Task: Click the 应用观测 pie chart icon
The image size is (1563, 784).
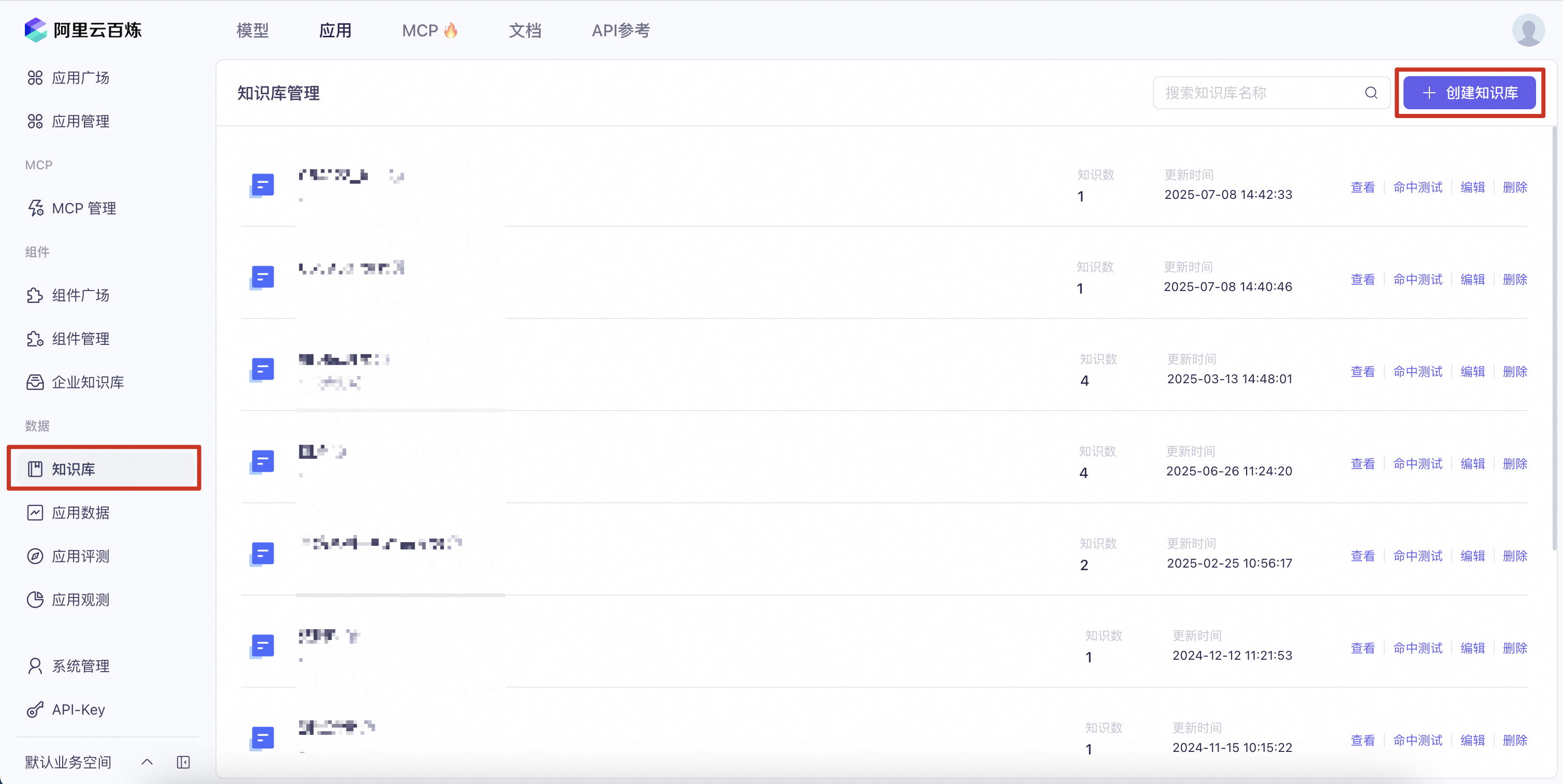Action: click(x=35, y=600)
